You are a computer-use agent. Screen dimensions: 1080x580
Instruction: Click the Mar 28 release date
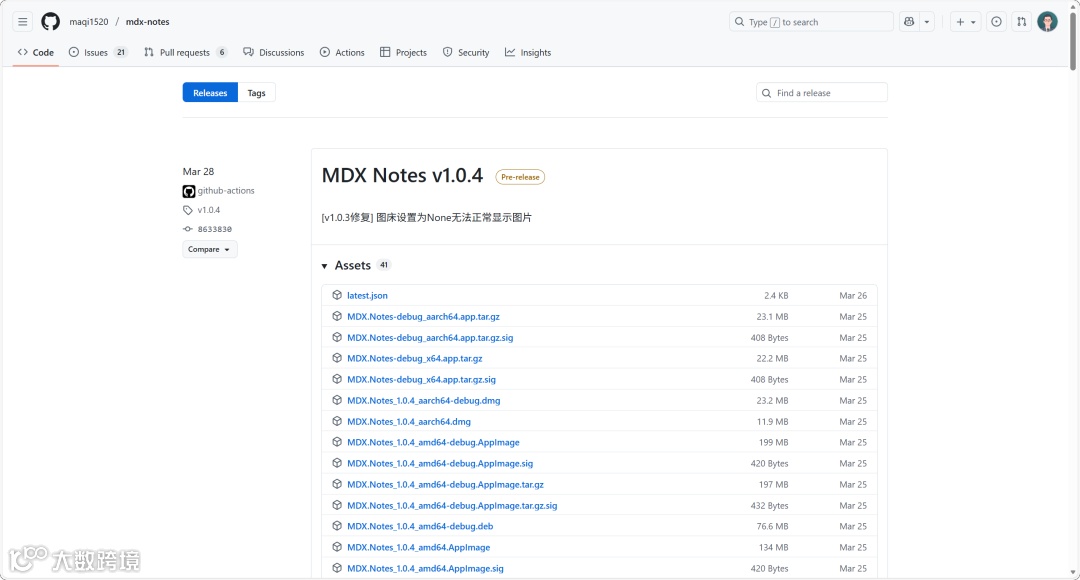click(x=198, y=172)
